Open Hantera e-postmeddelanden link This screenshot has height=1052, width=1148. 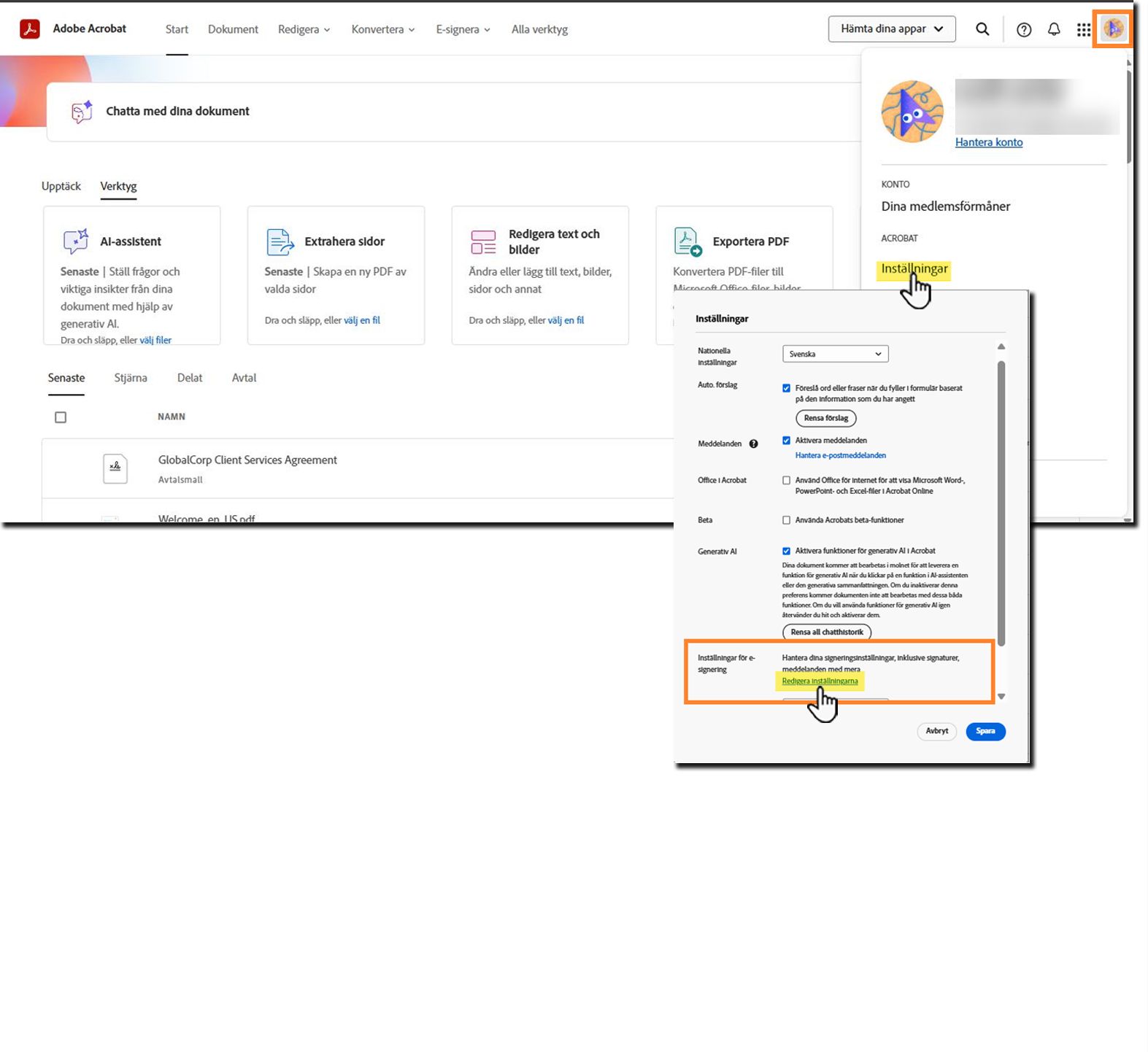[841, 455]
